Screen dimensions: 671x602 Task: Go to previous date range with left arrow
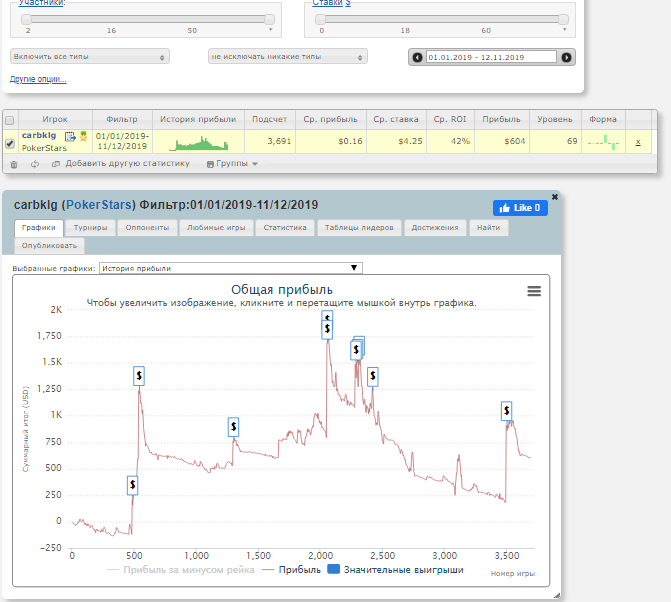pyautogui.click(x=417, y=57)
